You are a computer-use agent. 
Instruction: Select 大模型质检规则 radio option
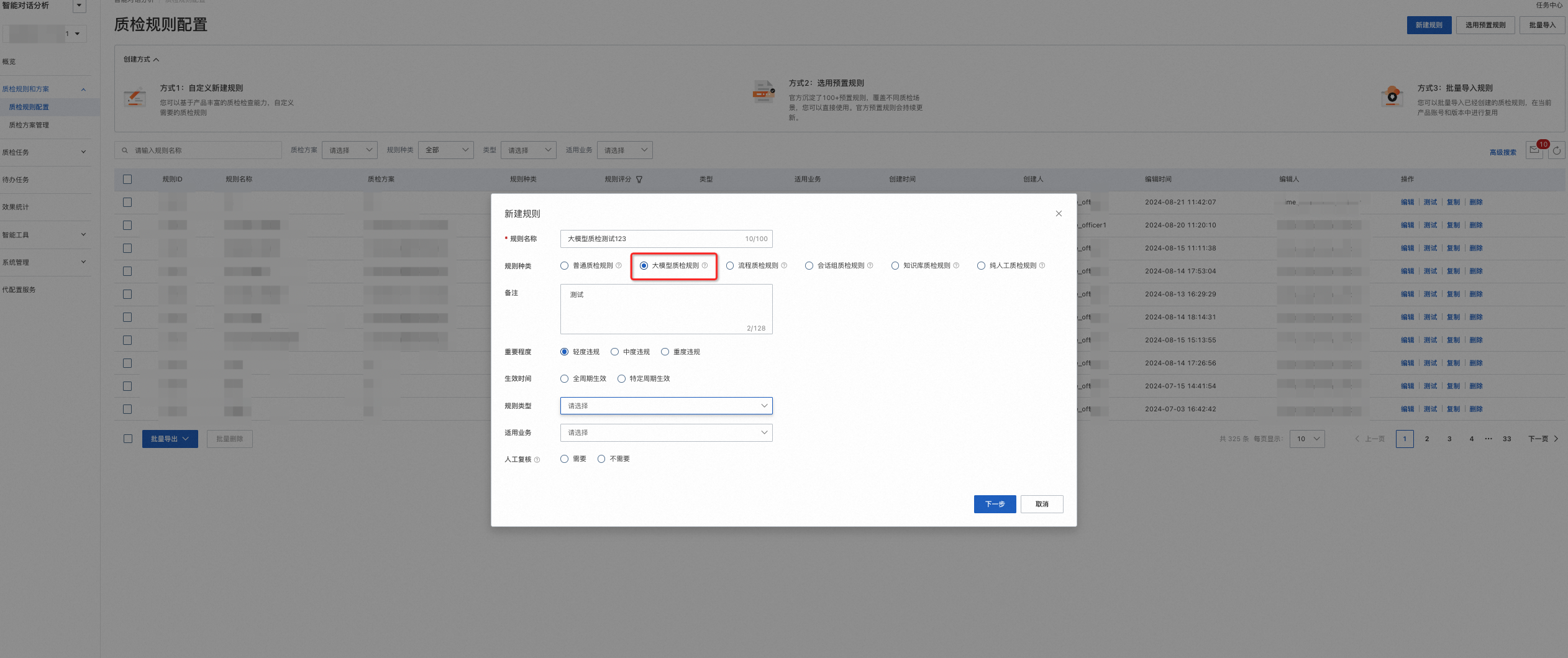tap(644, 265)
